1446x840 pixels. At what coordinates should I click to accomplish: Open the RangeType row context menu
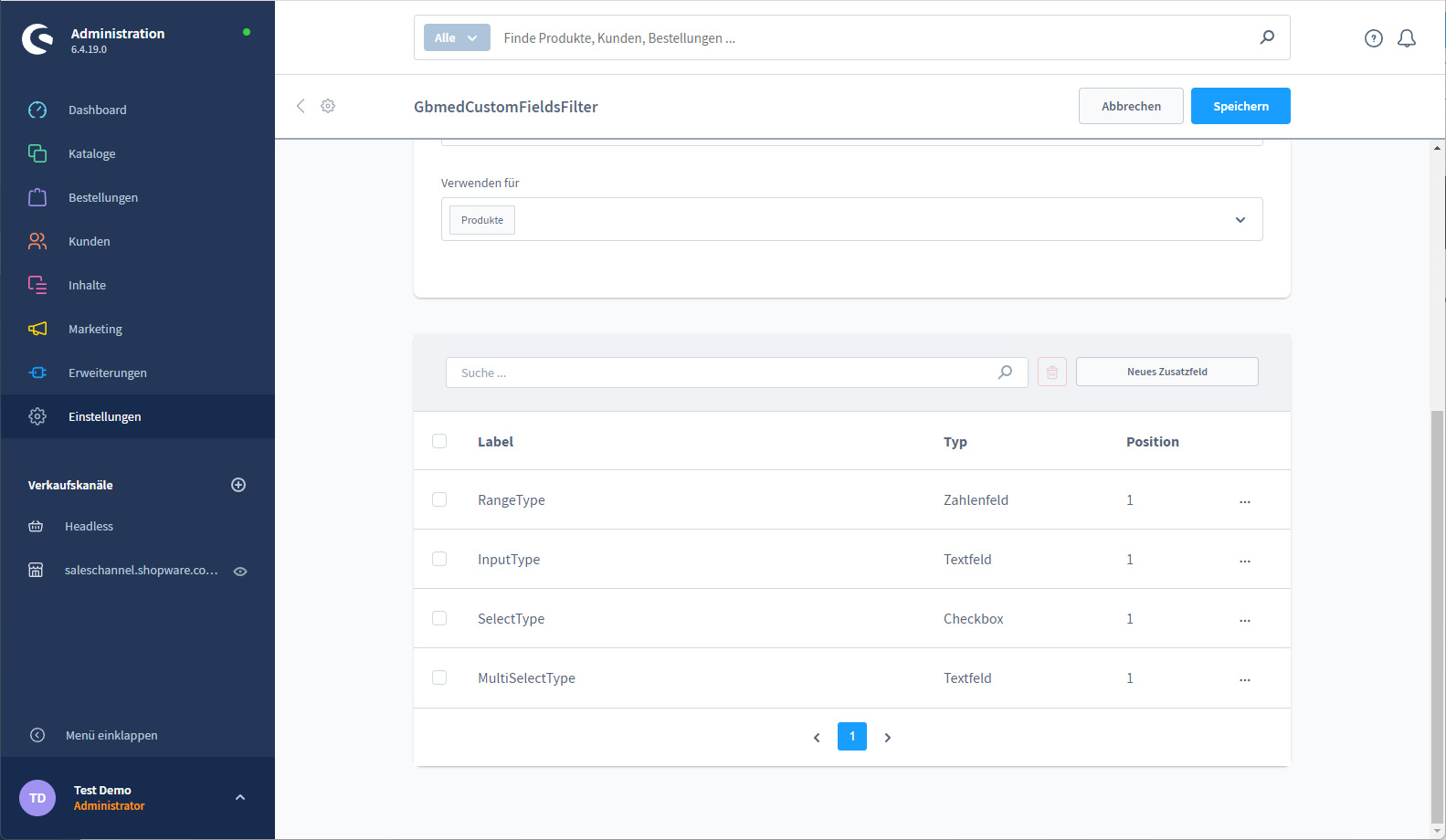click(1245, 501)
